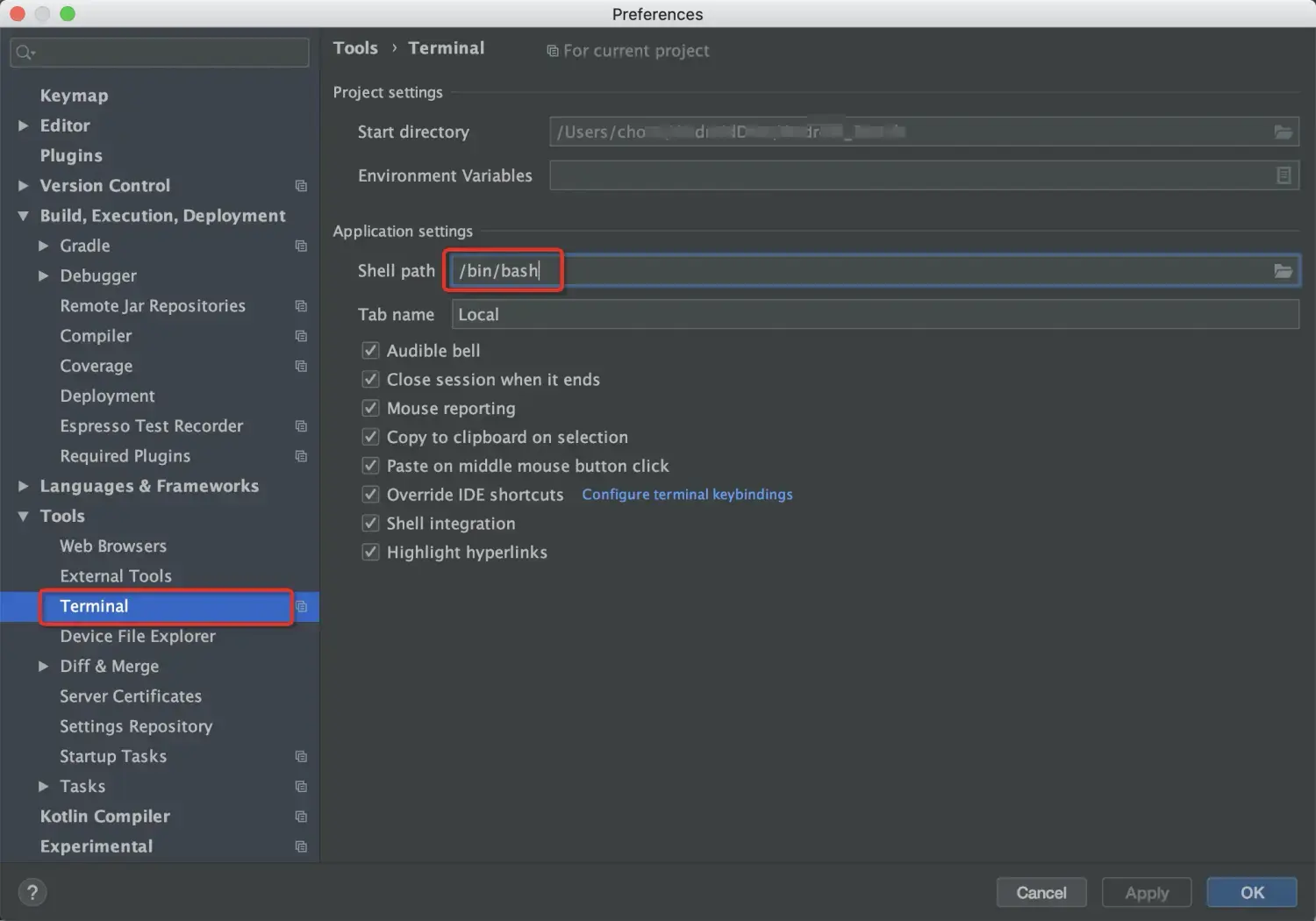Image resolution: width=1316 pixels, height=921 pixels.
Task: Expand the Gradle tree node
Action: point(42,246)
